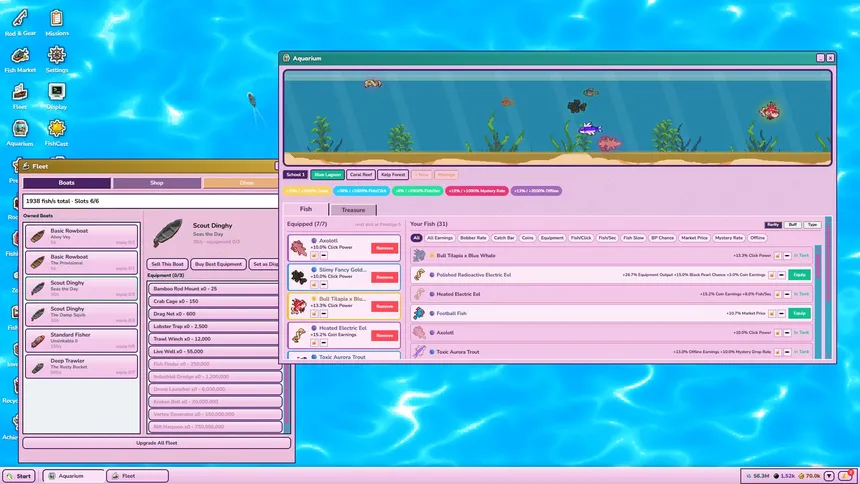This screenshot has height=484, width=860.
Task: Select the Scout Dinghy Seas the Day boat
Action: (81, 289)
